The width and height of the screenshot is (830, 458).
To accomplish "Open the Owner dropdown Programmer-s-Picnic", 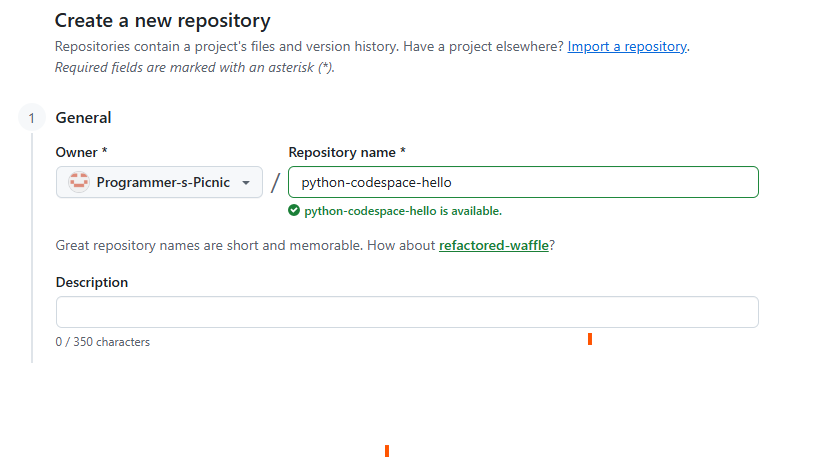I will 159,182.
